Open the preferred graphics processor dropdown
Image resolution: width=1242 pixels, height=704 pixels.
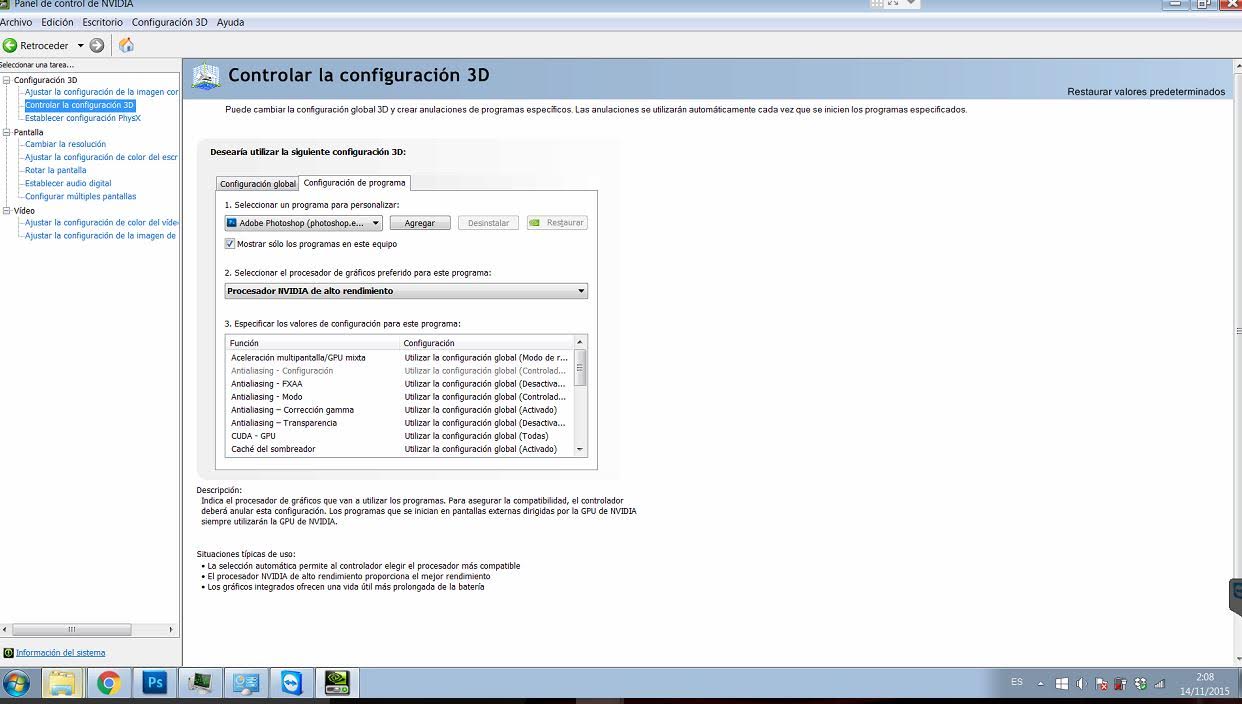tap(406, 291)
